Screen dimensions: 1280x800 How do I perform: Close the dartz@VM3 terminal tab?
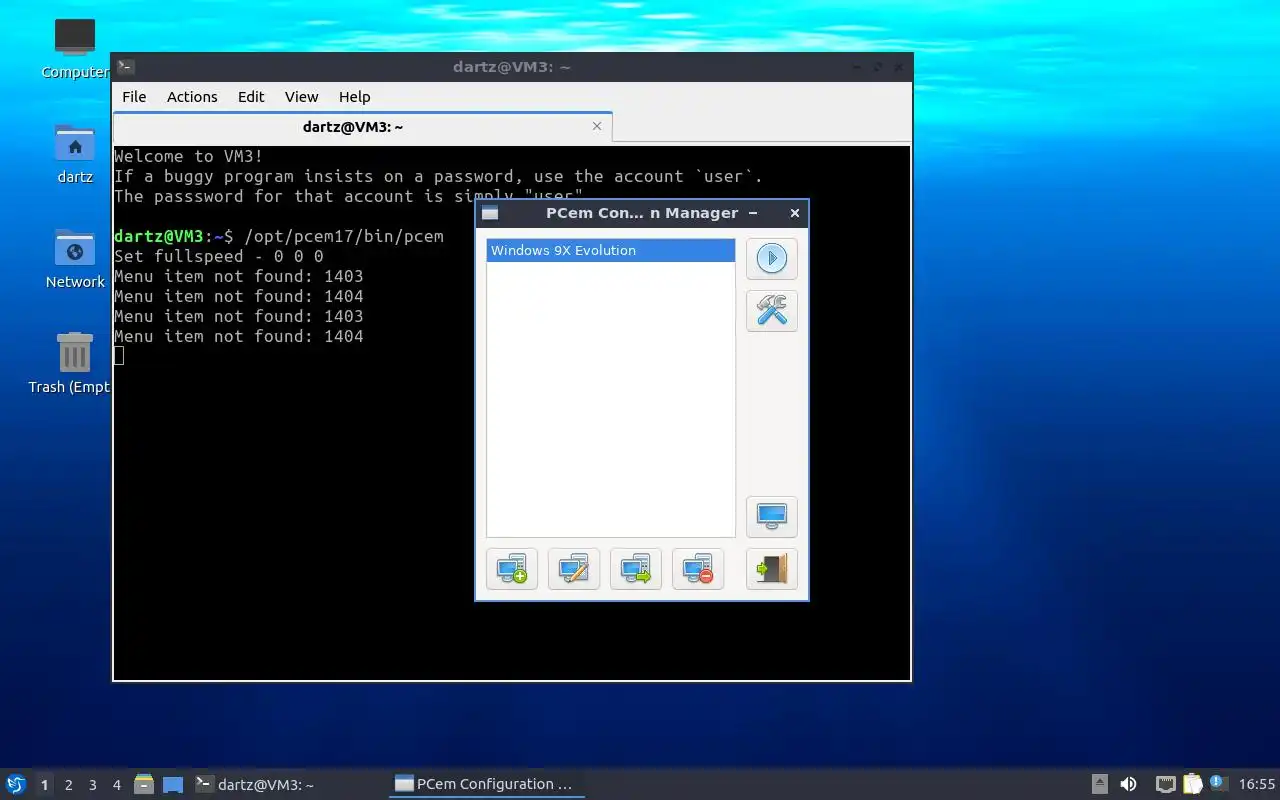tap(597, 126)
